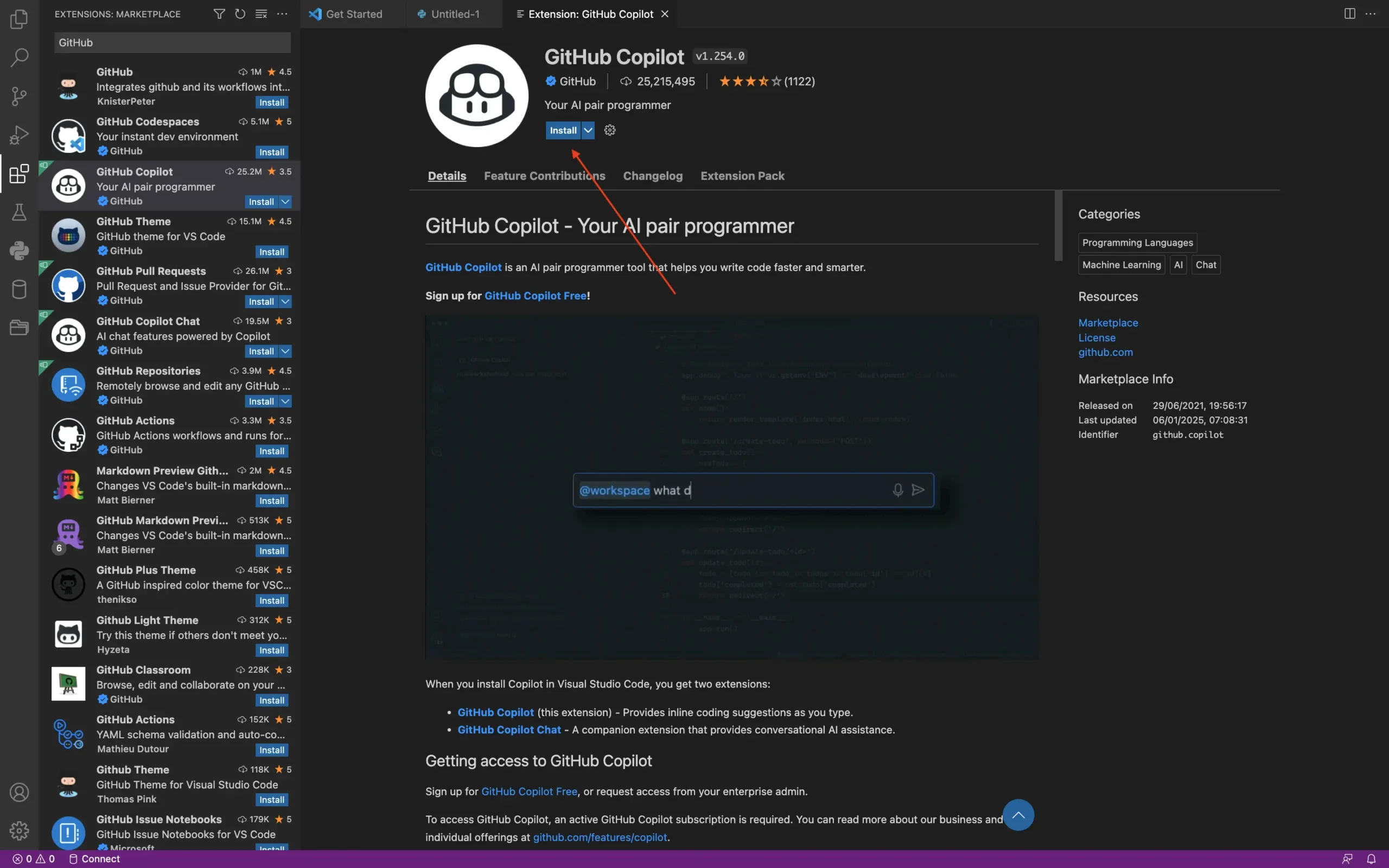Open the Accounts icon in activity bar
Screen dimensions: 1389x868
click(x=19, y=792)
